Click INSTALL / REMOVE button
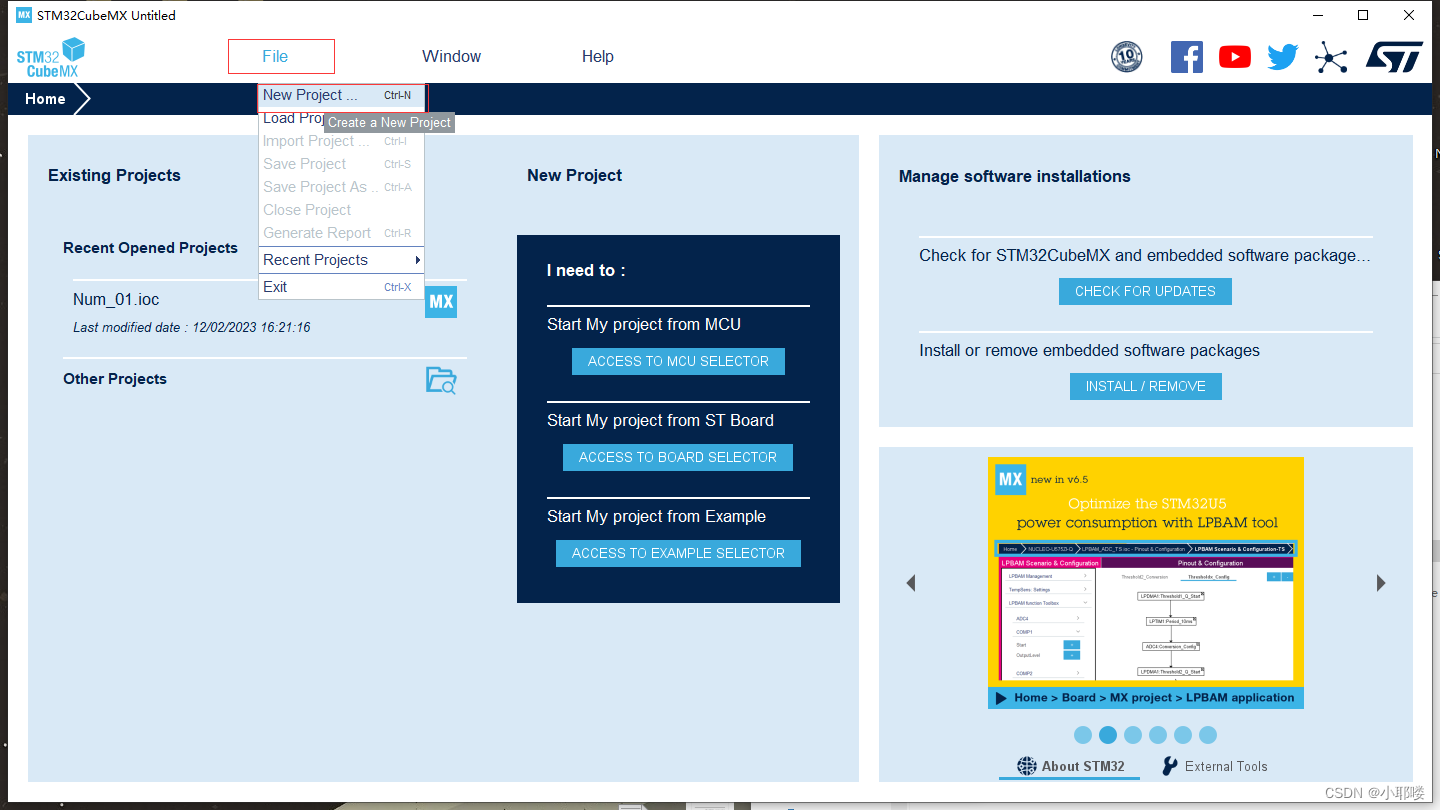Viewport: 1440px width, 810px height. click(1145, 386)
